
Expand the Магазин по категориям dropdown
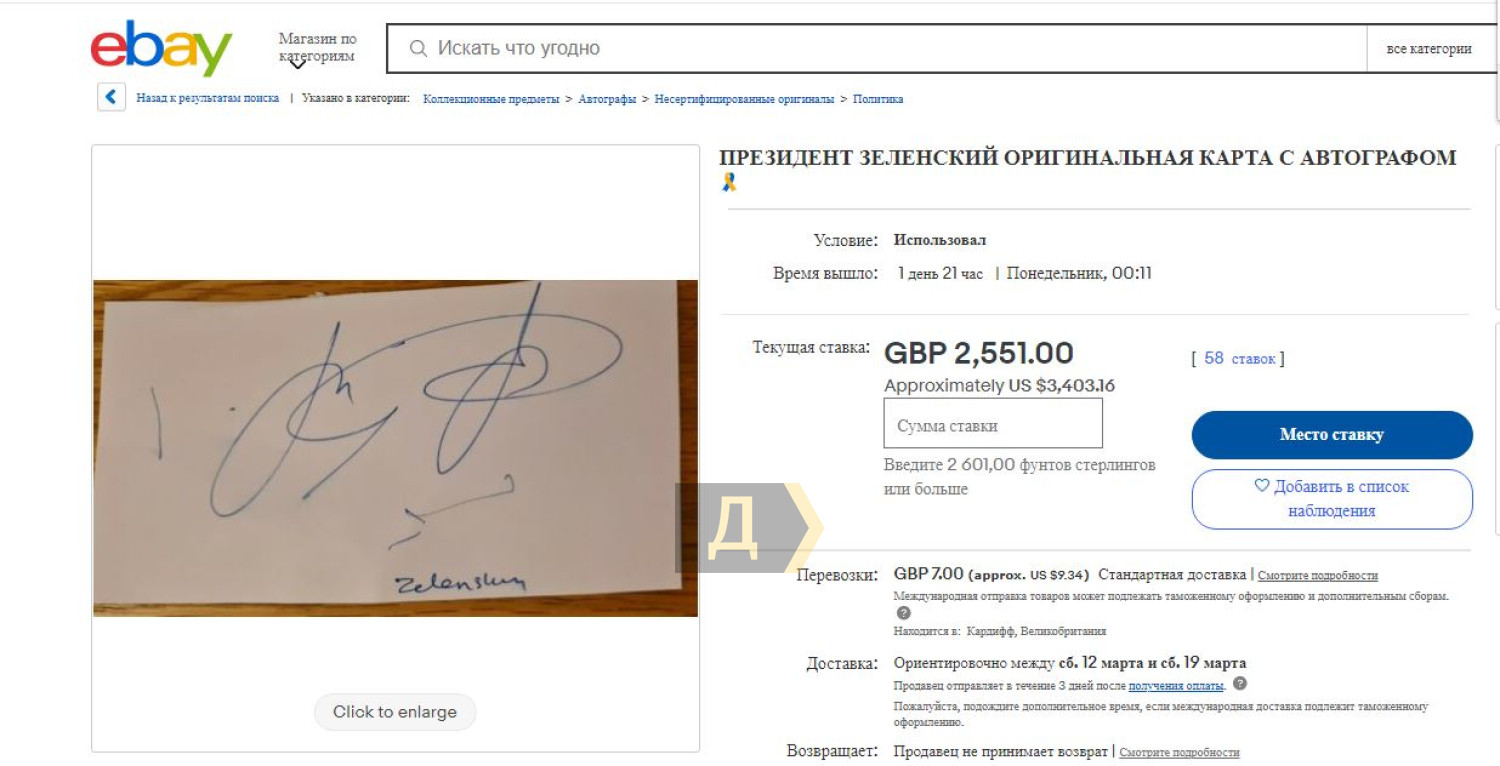point(317,48)
